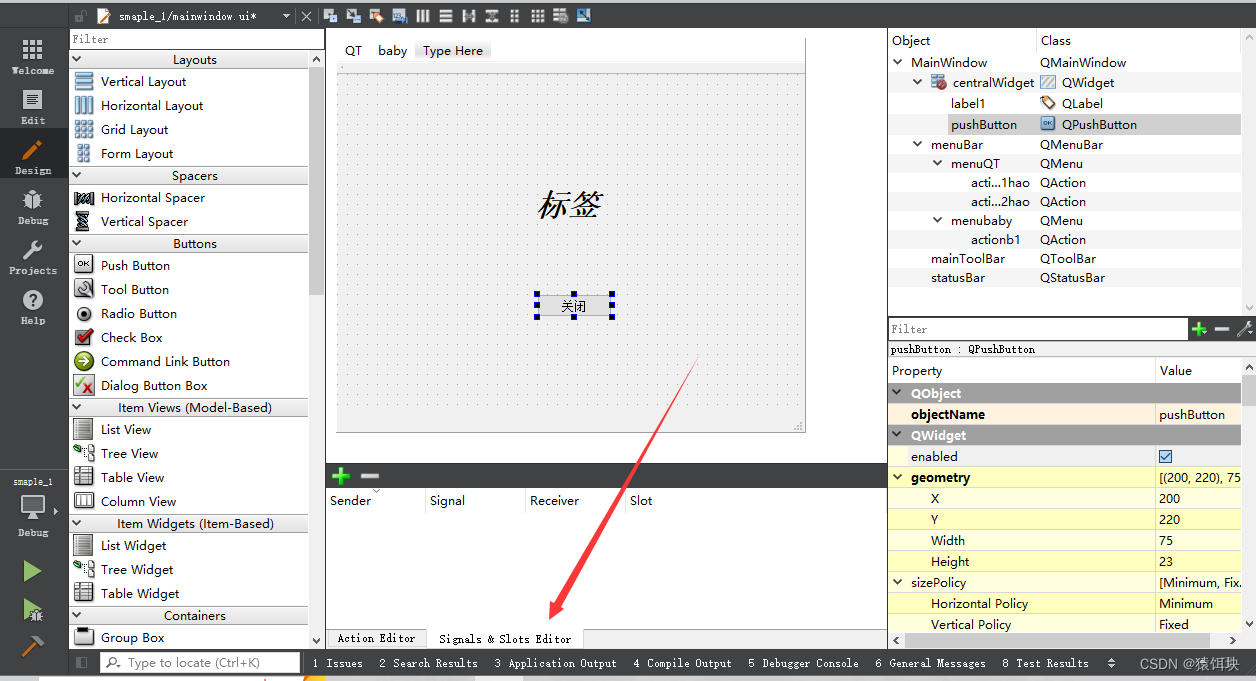Close the mainwindow.ui document with X
The image size is (1256, 681).
coord(306,16)
